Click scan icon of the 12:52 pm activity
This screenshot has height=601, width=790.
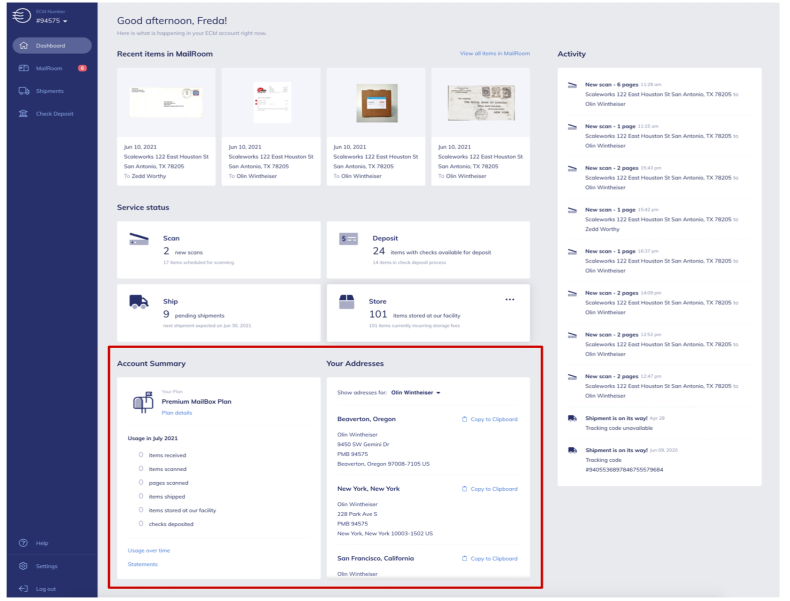[x=572, y=336]
